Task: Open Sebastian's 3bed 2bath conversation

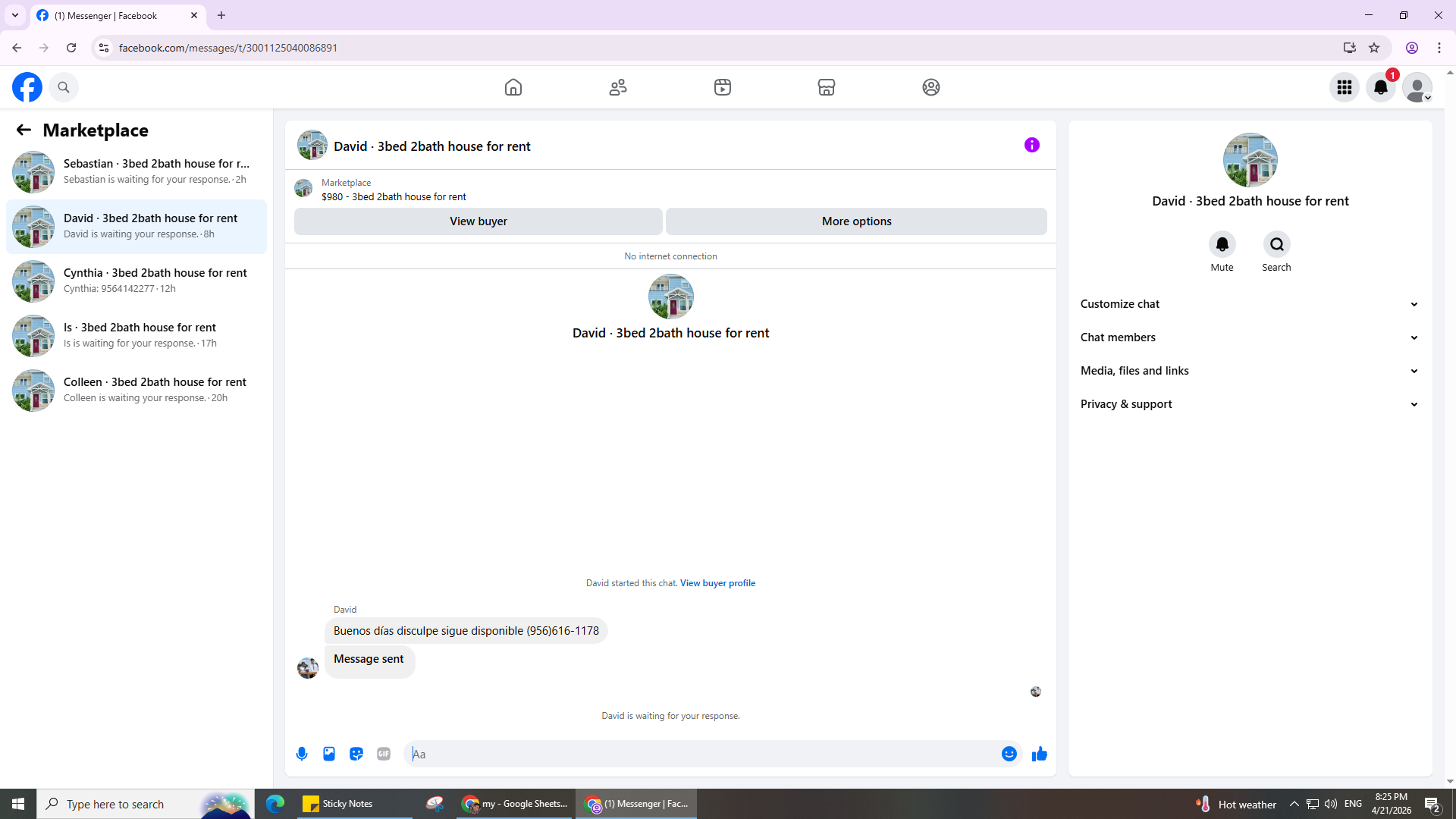Action: pos(136,171)
